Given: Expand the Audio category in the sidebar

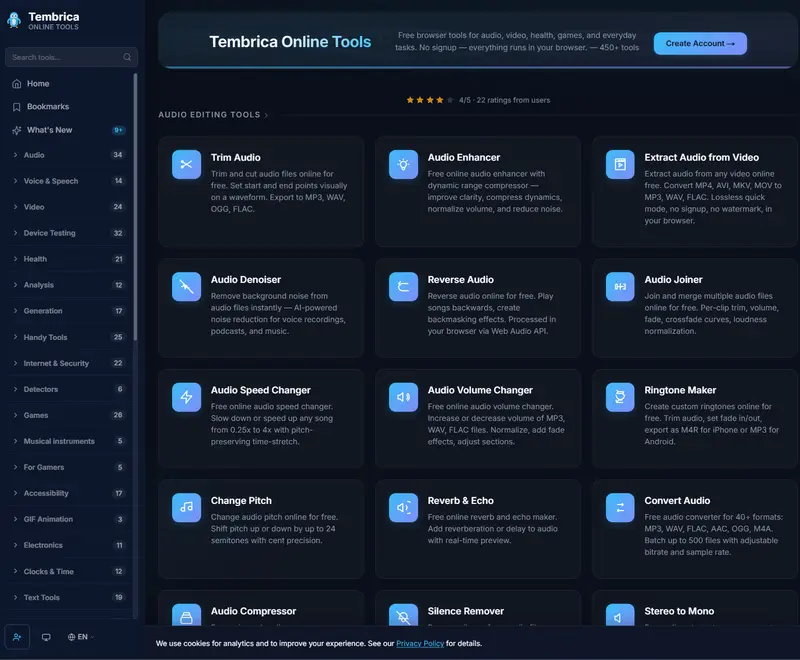Looking at the screenshot, I should [69, 155].
